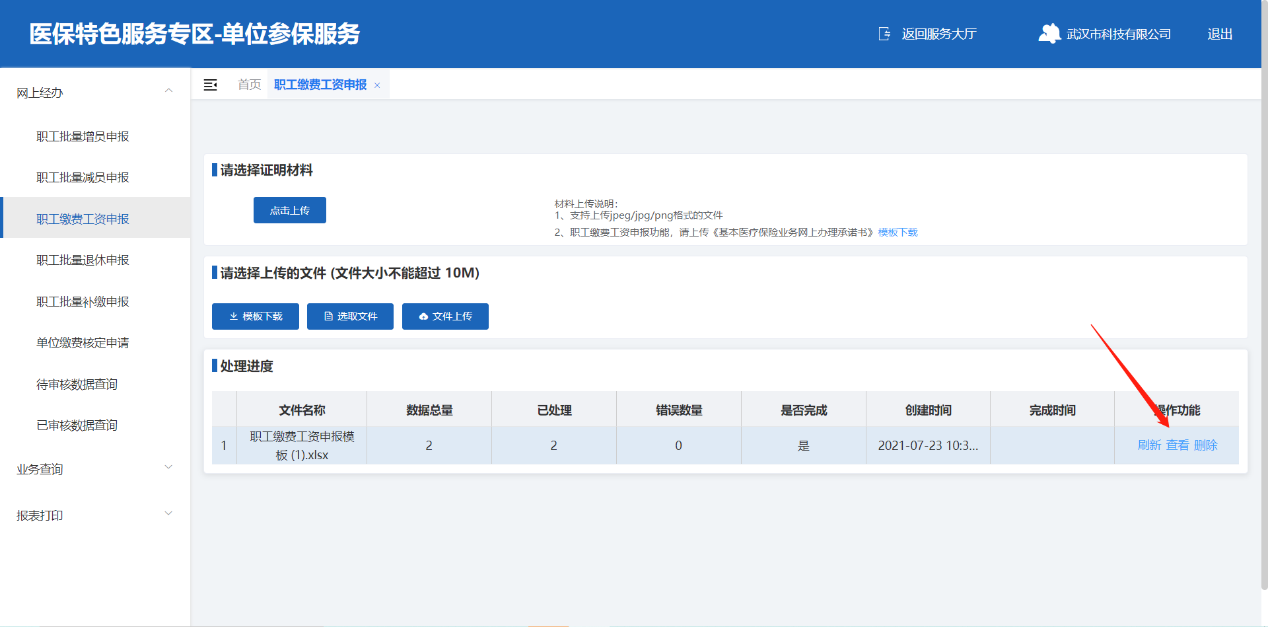Click the 模板下载 hyperlink in upload notes
The width and height of the screenshot is (1268, 627).
[x=898, y=232]
